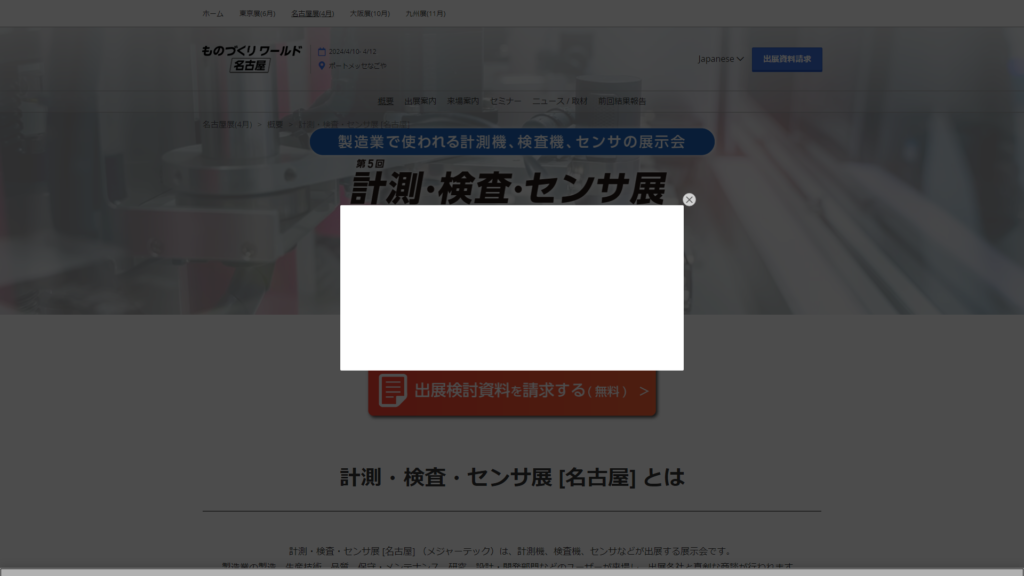1024x576 pixels.
Task: Close the popup with the X icon
Action: tap(689, 200)
